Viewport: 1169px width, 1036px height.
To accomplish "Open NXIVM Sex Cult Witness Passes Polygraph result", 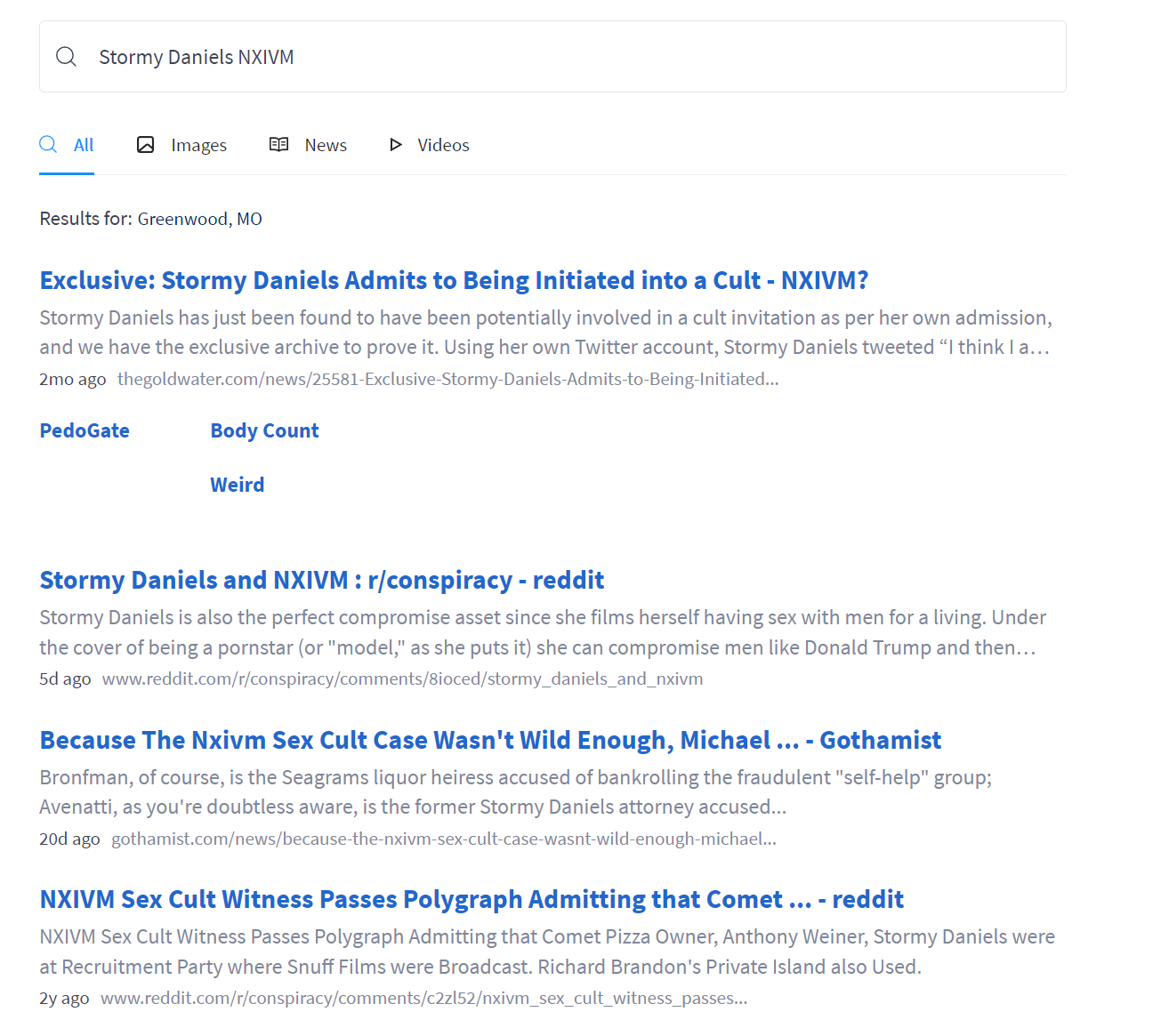I will tap(472, 899).
